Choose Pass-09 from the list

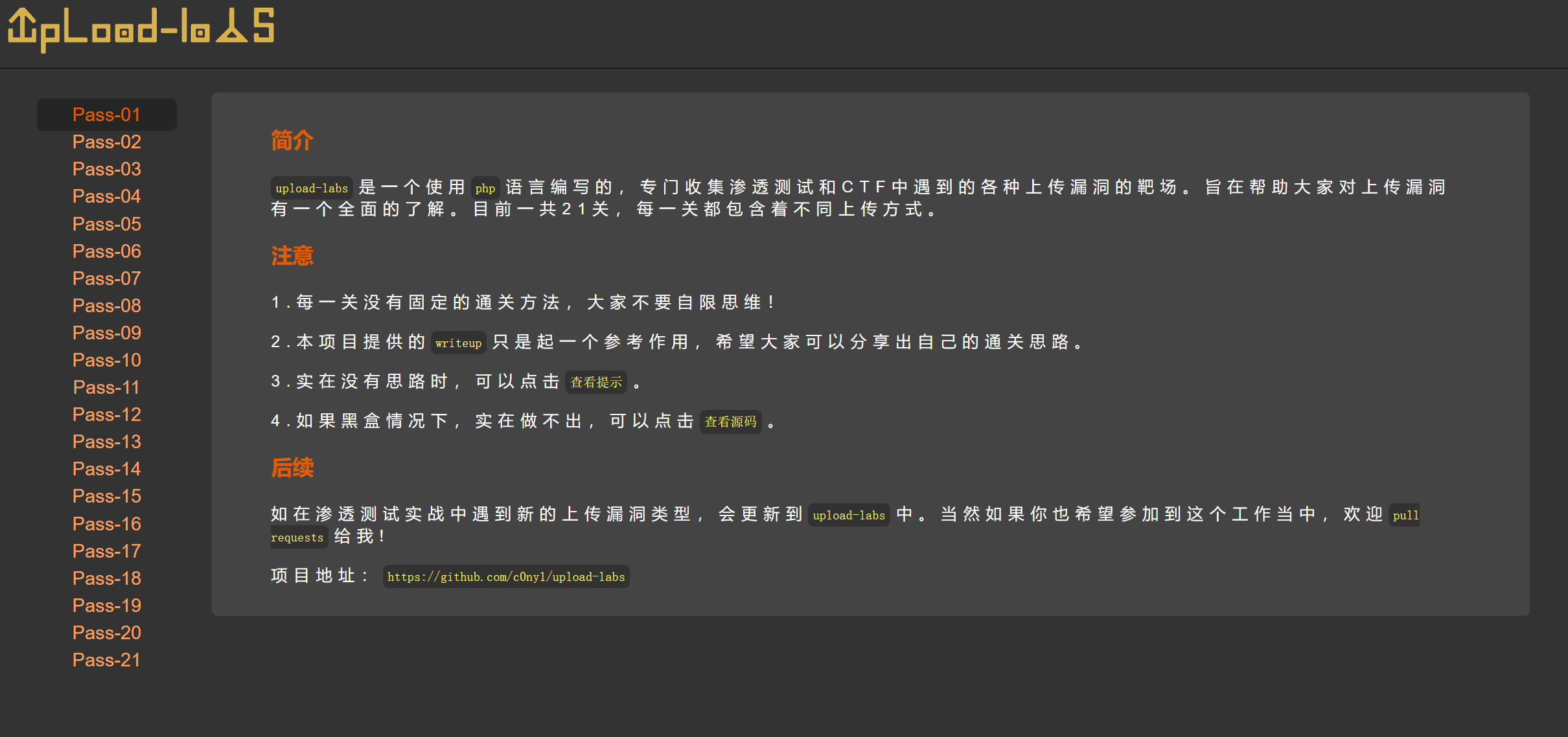tap(106, 333)
